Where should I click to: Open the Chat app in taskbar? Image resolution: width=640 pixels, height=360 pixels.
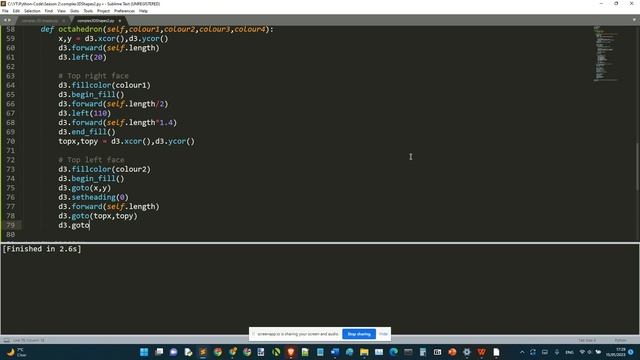click(173, 352)
